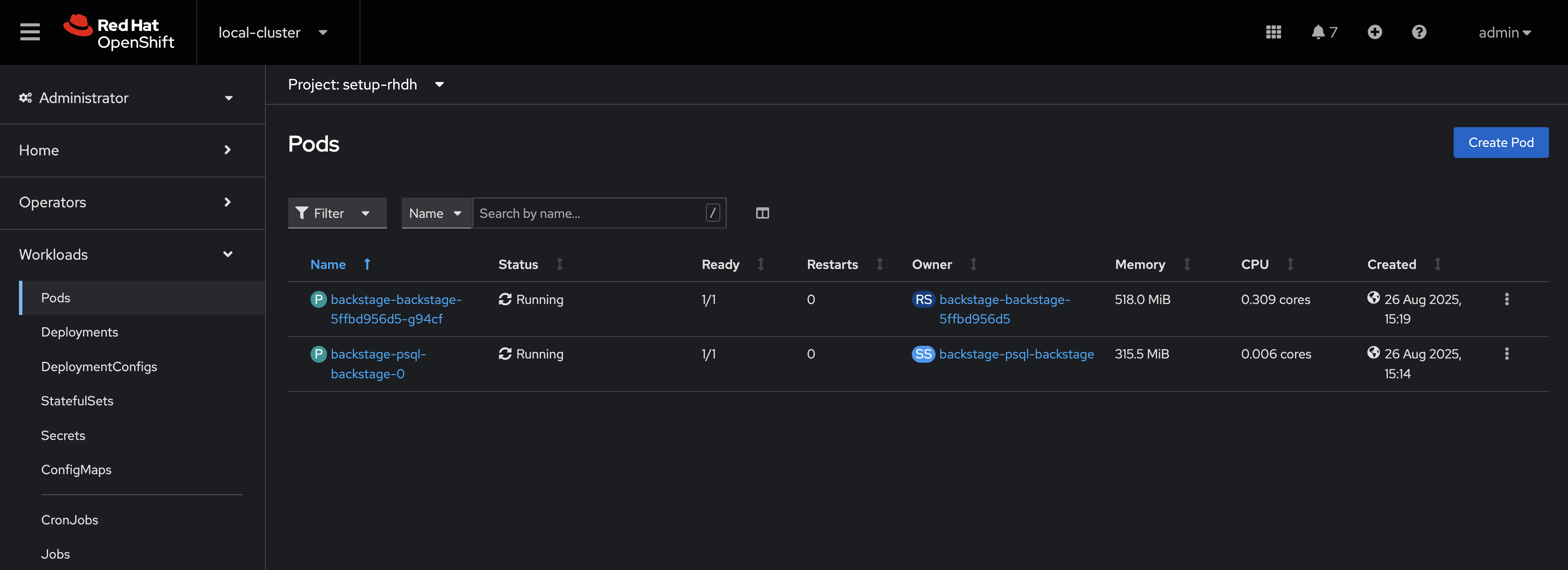The image size is (1568, 570).
Task: Open the help question mark menu
Action: click(x=1419, y=32)
